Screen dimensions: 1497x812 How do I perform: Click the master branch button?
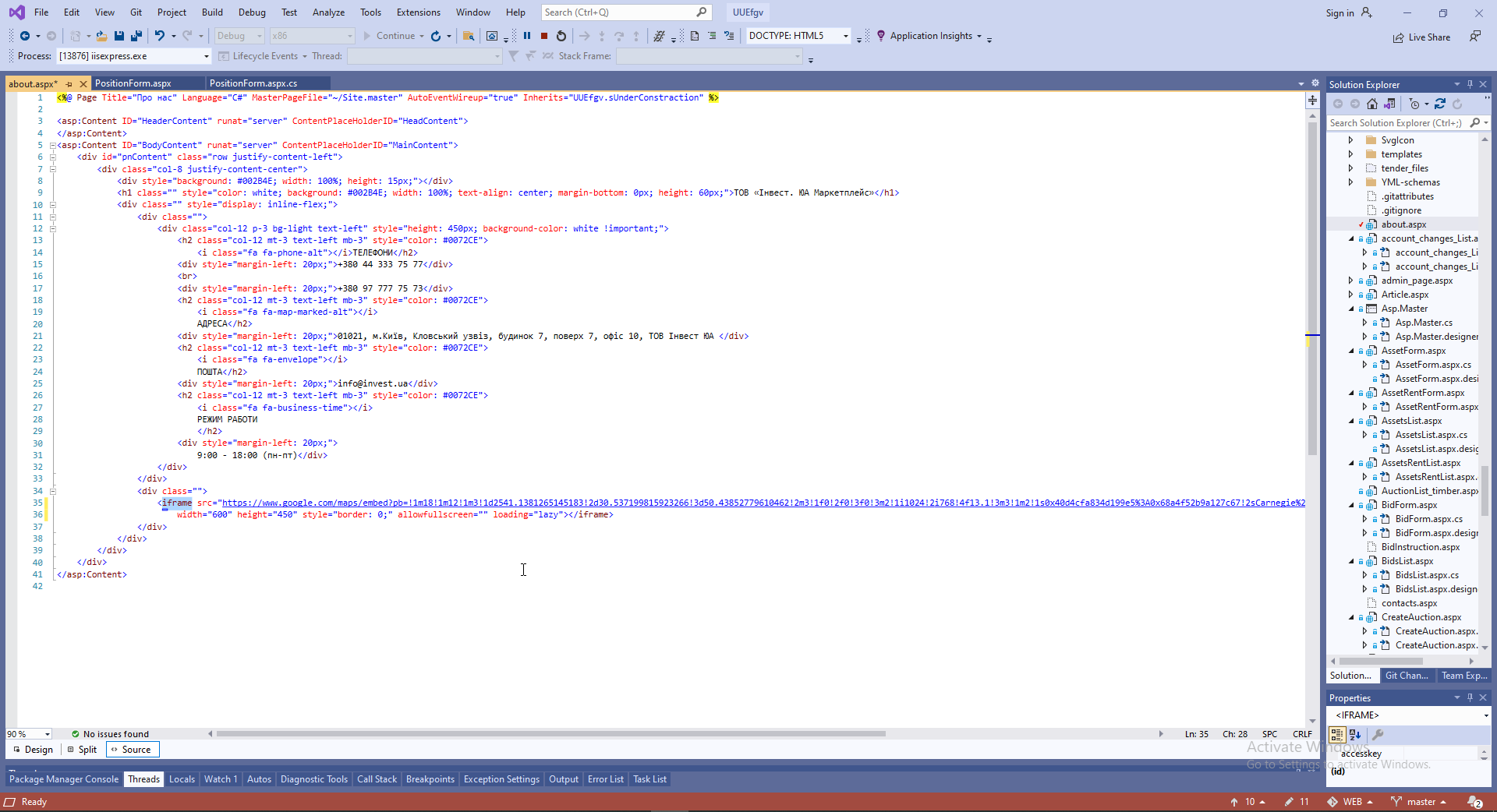click(x=1419, y=802)
